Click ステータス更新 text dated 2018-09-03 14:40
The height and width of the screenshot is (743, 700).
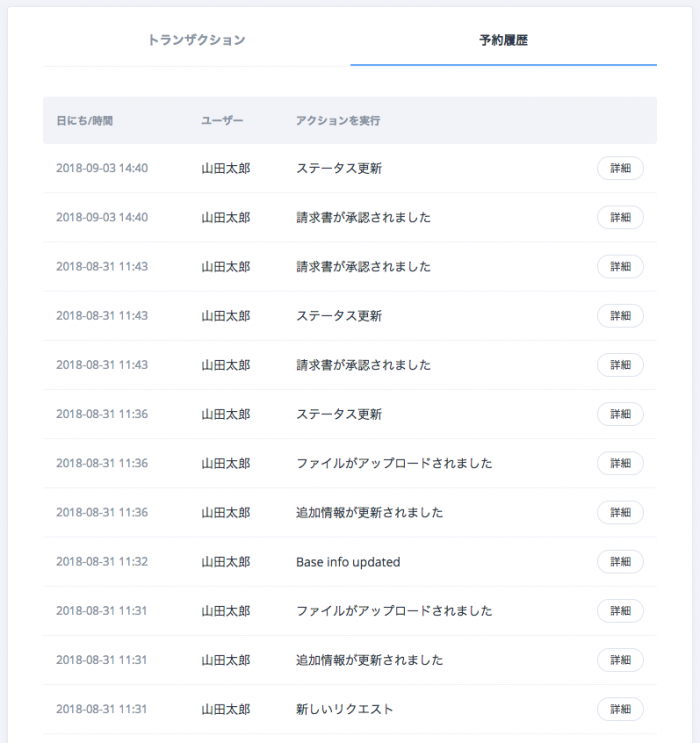click(339, 168)
